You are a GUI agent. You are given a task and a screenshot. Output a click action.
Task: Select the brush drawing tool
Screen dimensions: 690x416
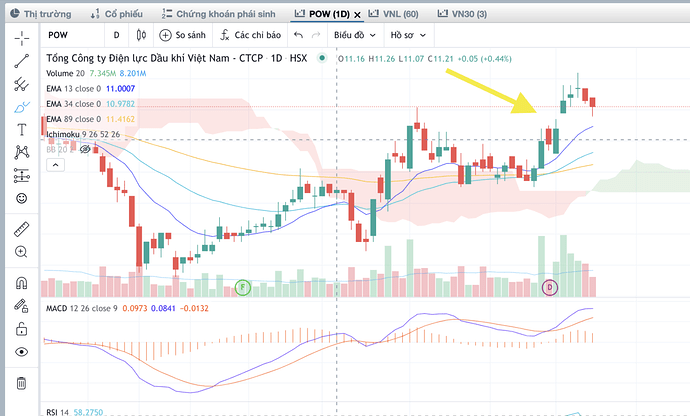click(22, 107)
